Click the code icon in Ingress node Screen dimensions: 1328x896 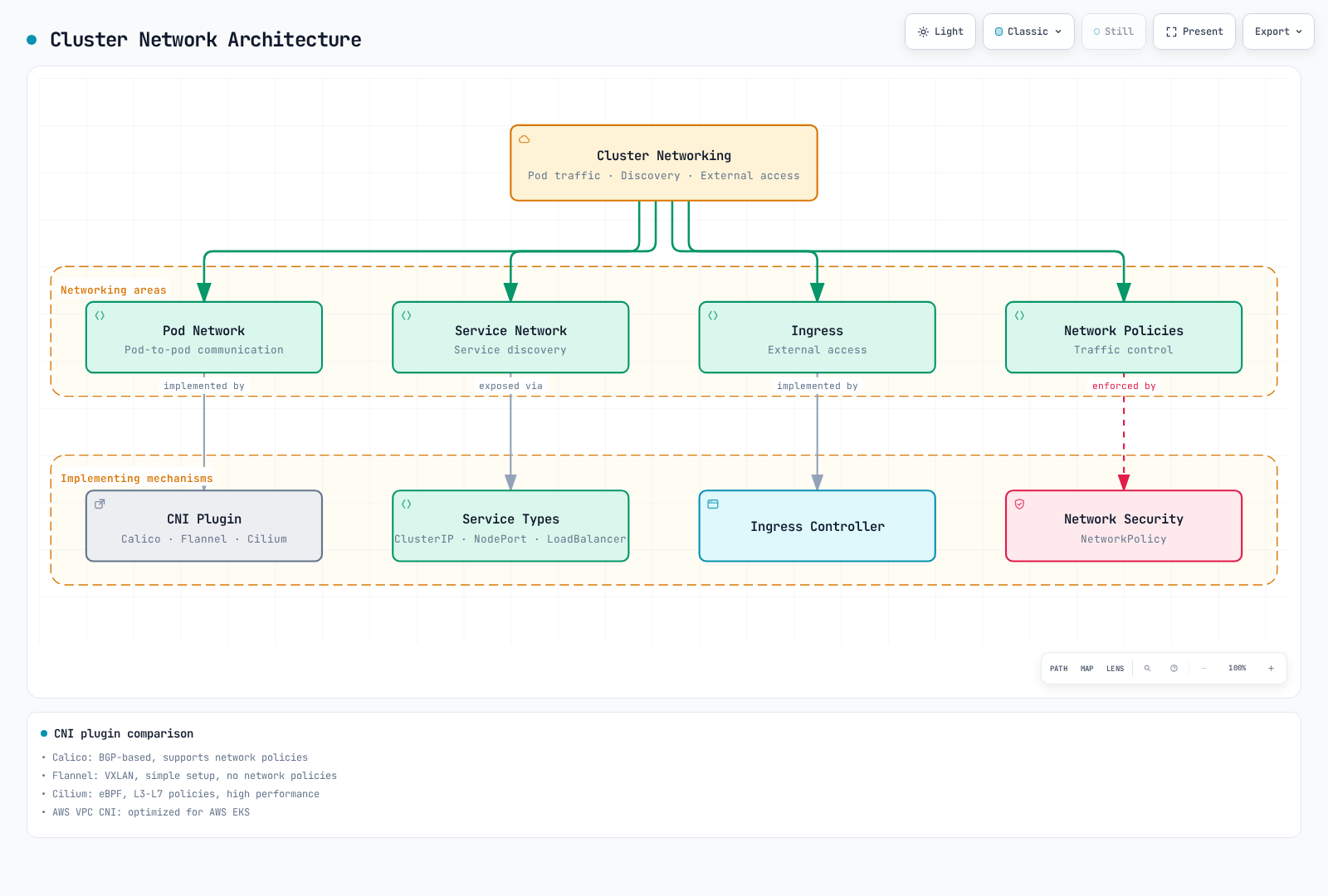click(x=713, y=315)
